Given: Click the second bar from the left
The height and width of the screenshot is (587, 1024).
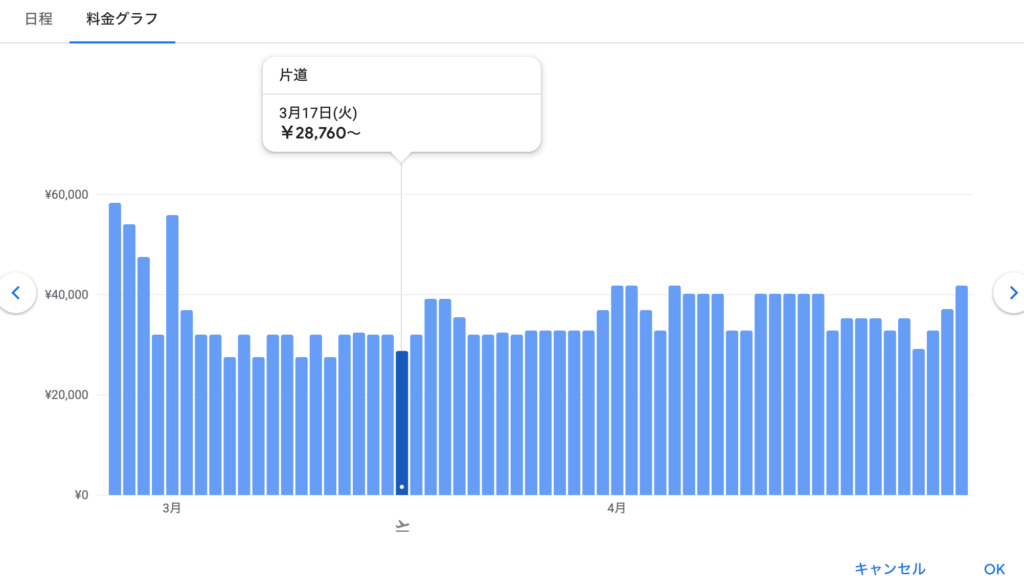Looking at the screenshot, I should (129, 360).
